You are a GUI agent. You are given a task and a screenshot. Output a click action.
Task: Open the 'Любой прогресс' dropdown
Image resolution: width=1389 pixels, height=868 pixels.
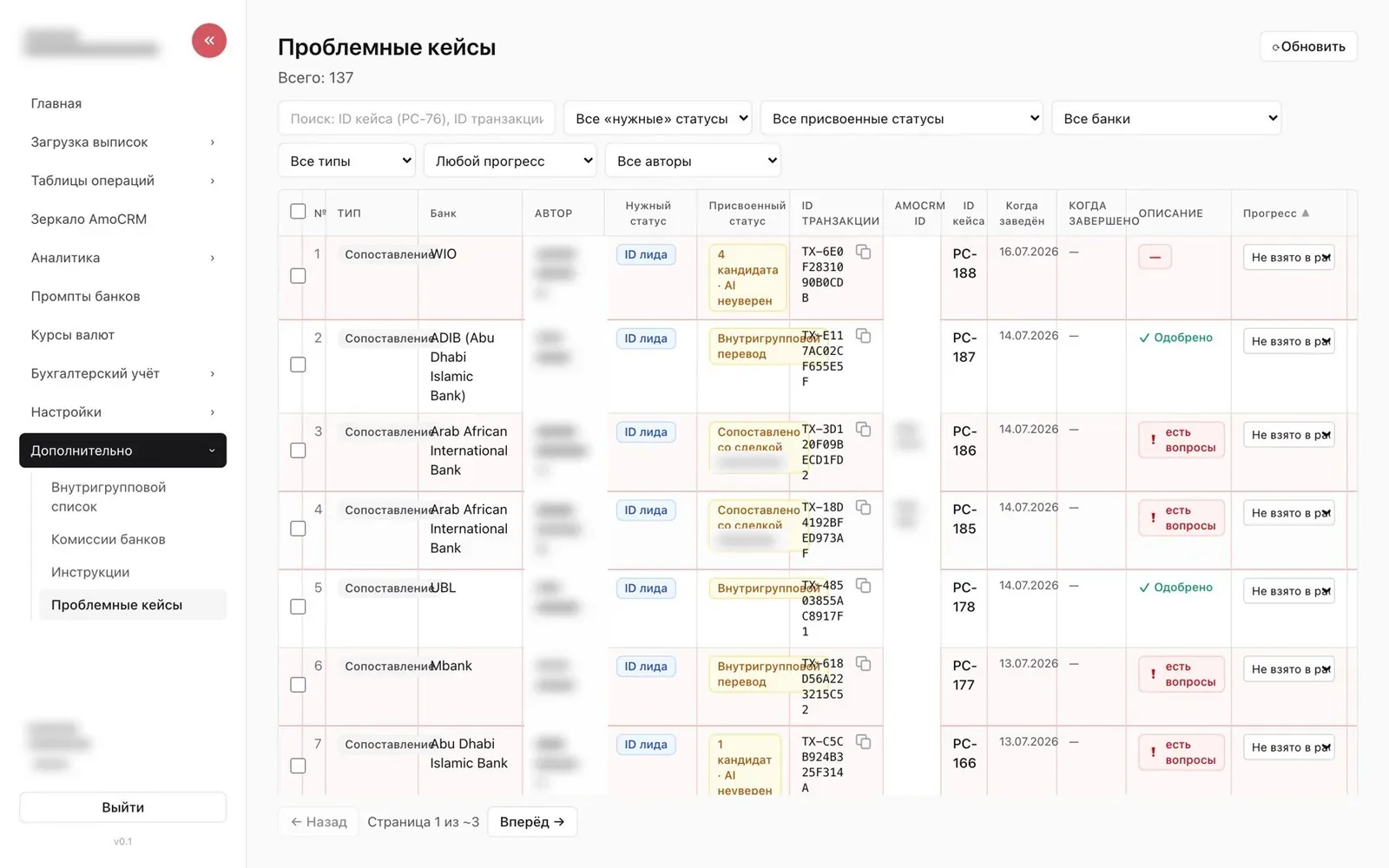pos(510,161)
